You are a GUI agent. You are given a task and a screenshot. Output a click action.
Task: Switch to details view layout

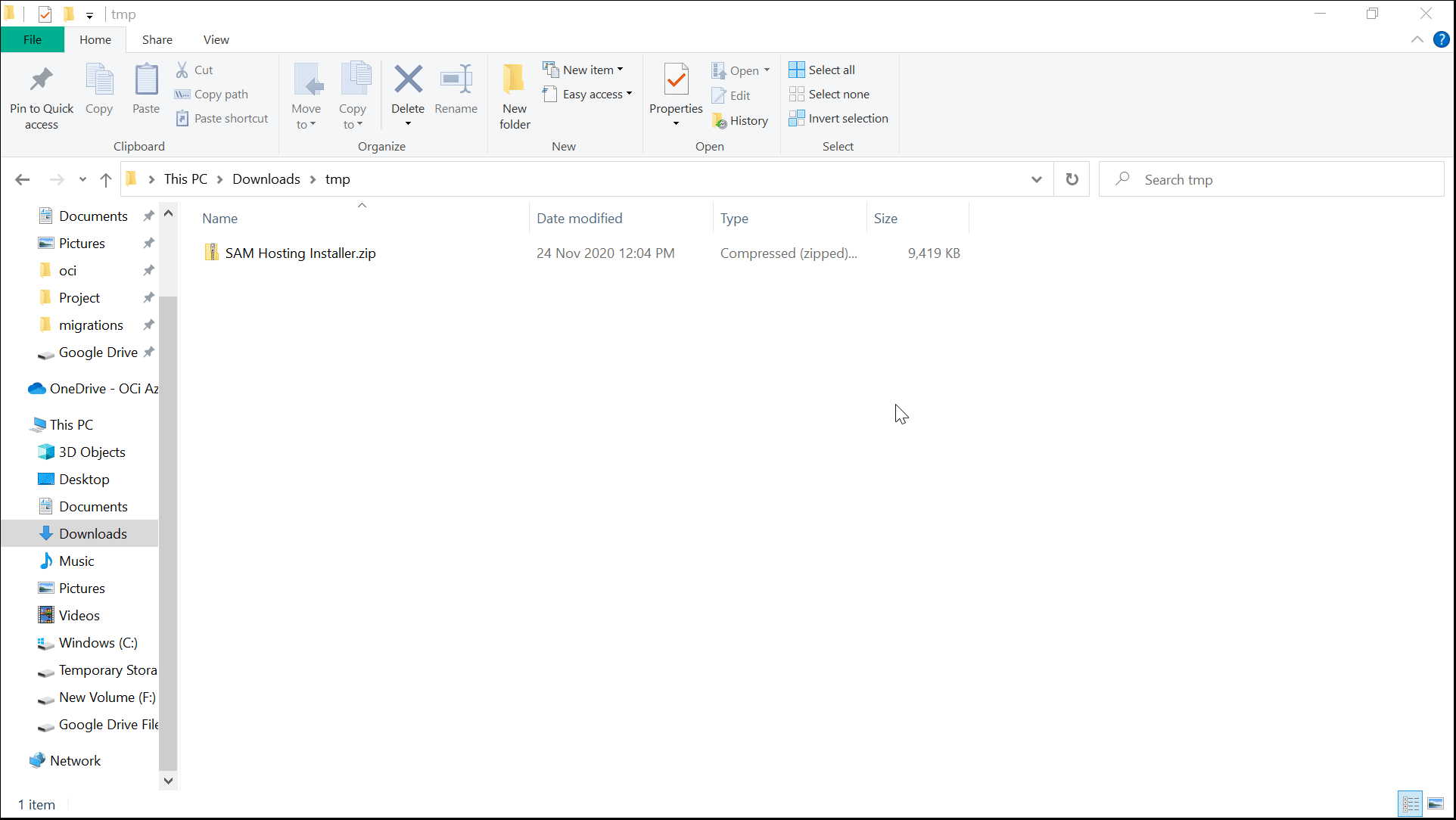tap(1411, 803)
